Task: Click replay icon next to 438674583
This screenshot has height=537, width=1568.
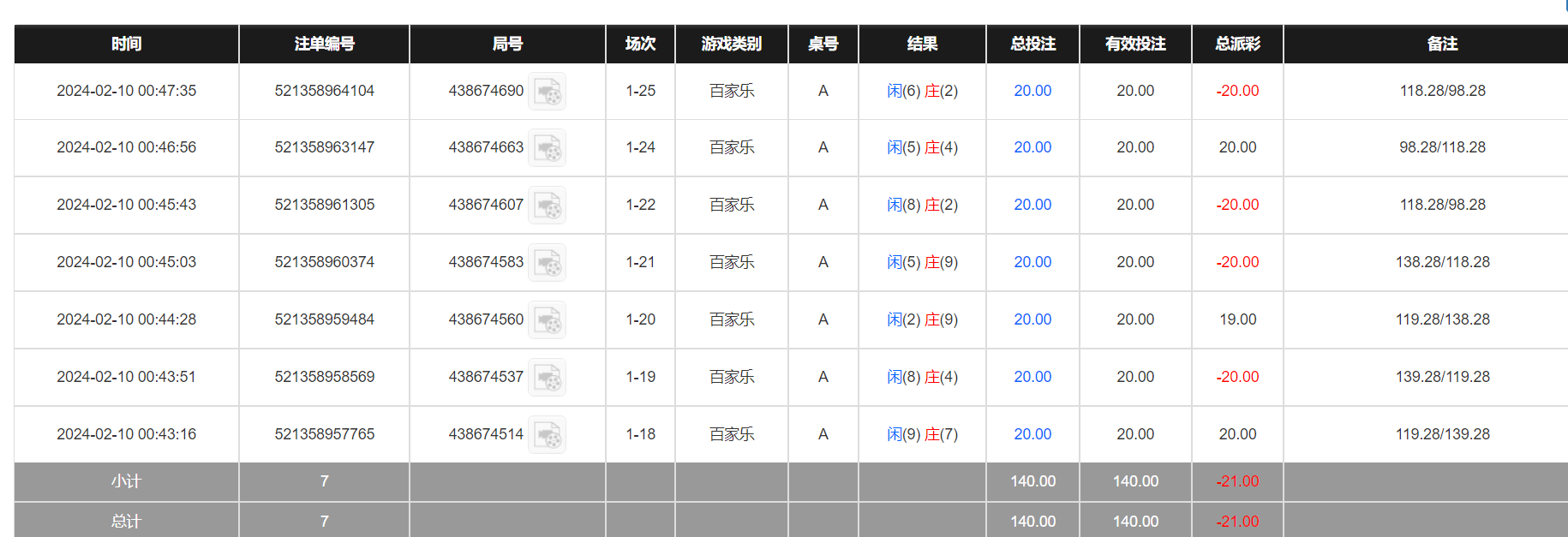Action: pyautogui.click(x=547, y=263)
